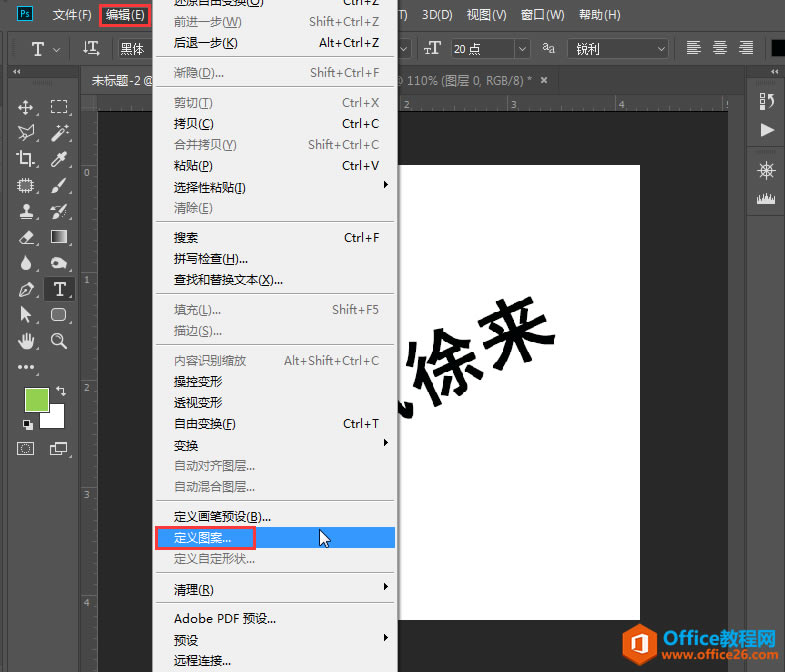Select the Path Selection tool

26,315
